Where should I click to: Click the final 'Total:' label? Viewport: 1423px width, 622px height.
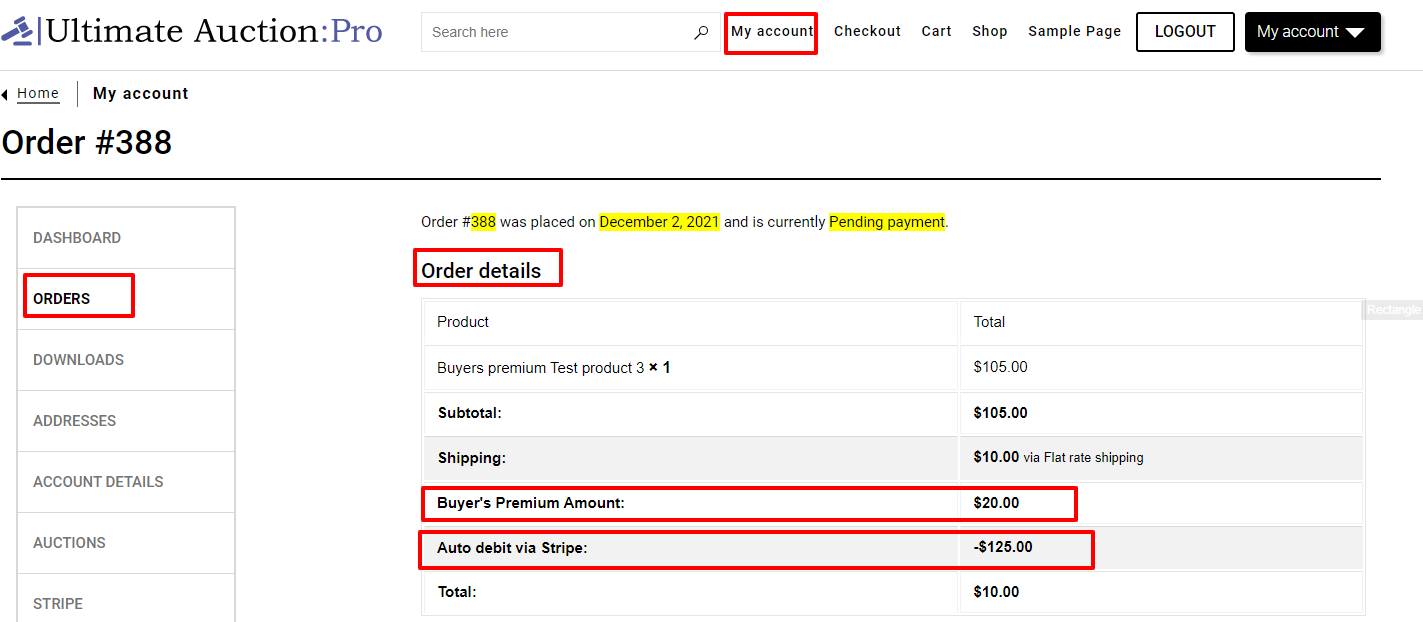pos(457,592)
